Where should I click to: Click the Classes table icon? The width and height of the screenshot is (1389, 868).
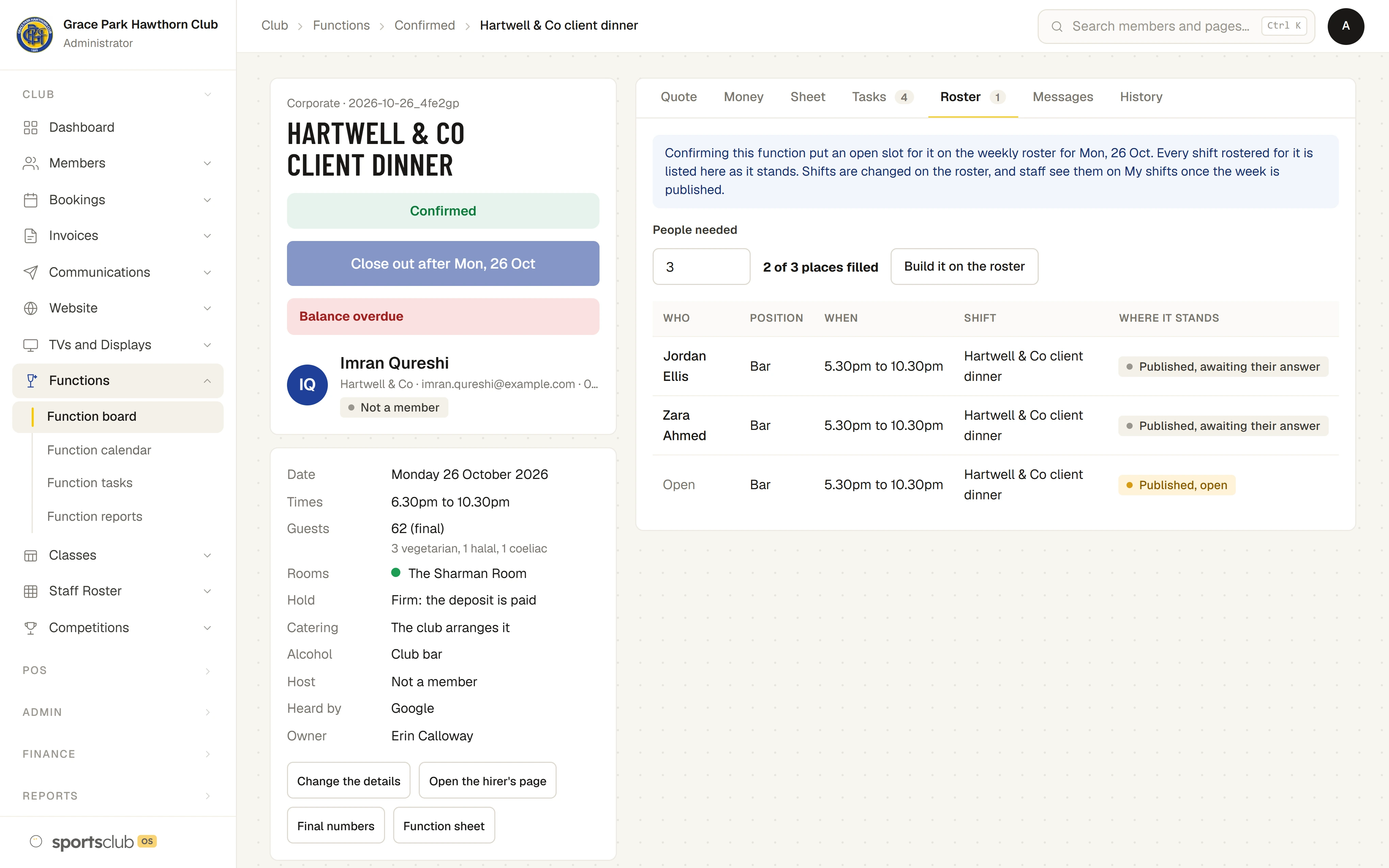(x=30, y=555)
